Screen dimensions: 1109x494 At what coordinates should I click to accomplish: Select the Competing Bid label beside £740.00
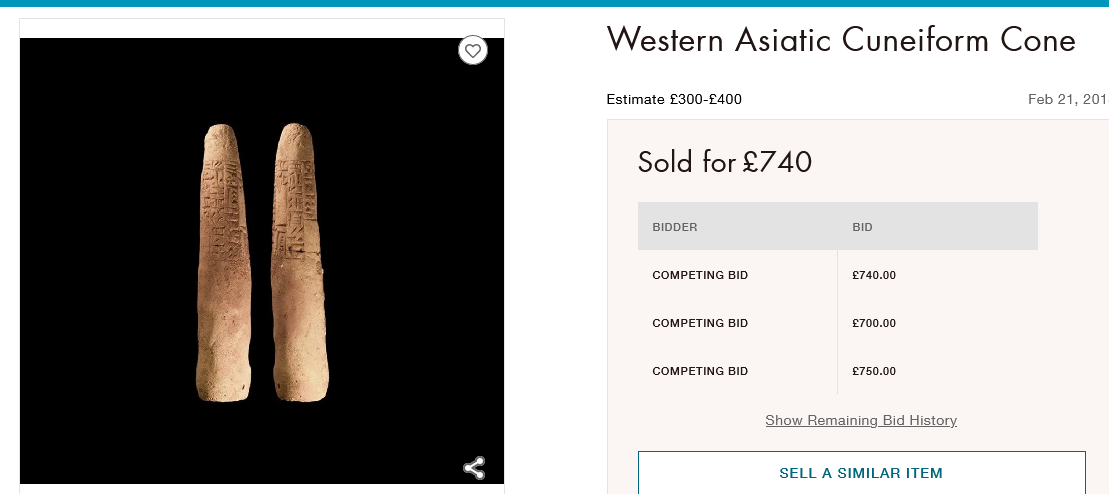[x=700, y=275]
